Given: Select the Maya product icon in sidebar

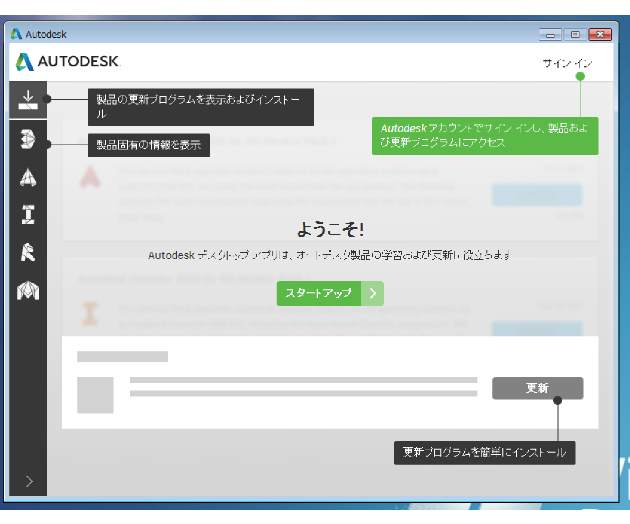Looking at the screenshot, I should tap(28, 291).
